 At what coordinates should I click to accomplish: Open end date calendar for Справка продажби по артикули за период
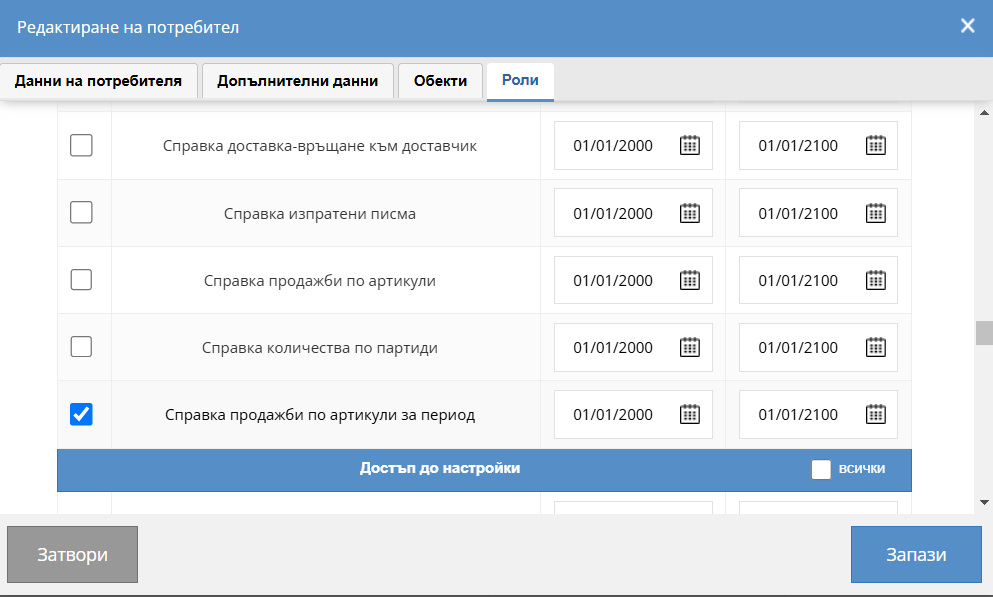875,415
